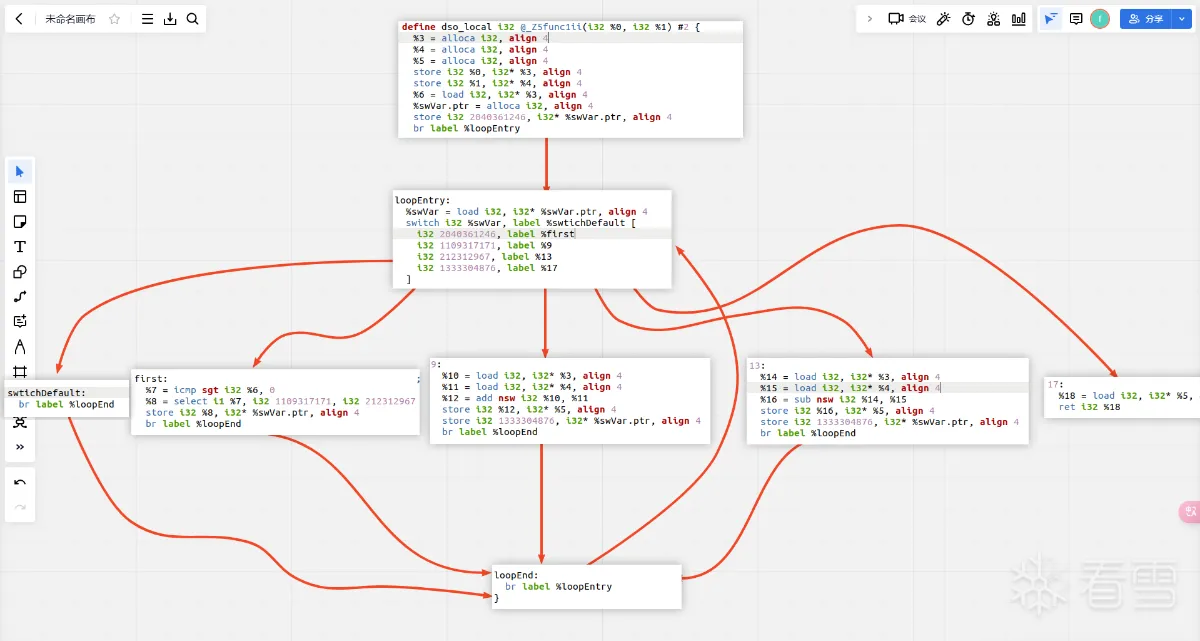Select the mind map tool
The image size is (1200, 641).
click(20, 422)
